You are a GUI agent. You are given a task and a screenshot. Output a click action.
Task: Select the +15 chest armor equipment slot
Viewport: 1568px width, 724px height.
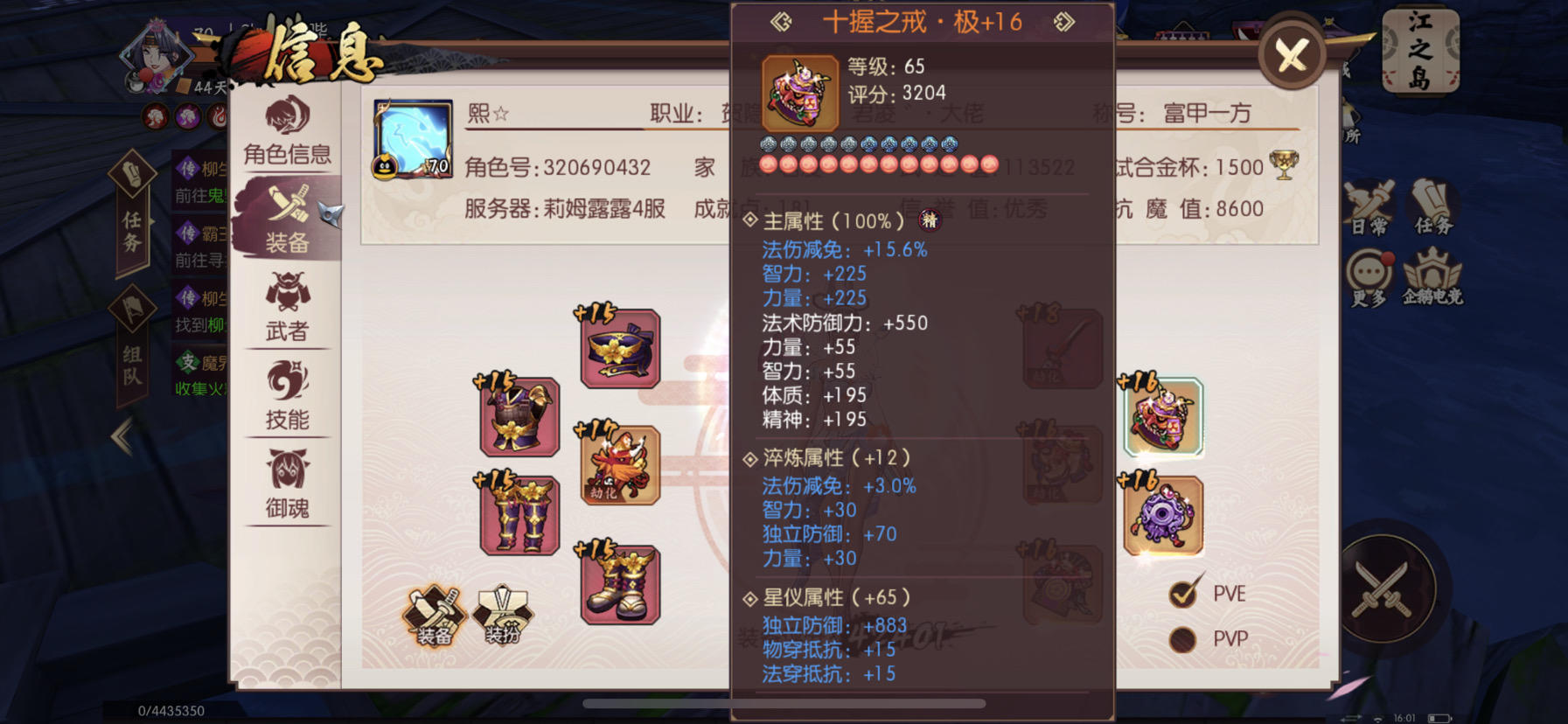[x=519, y=417]
